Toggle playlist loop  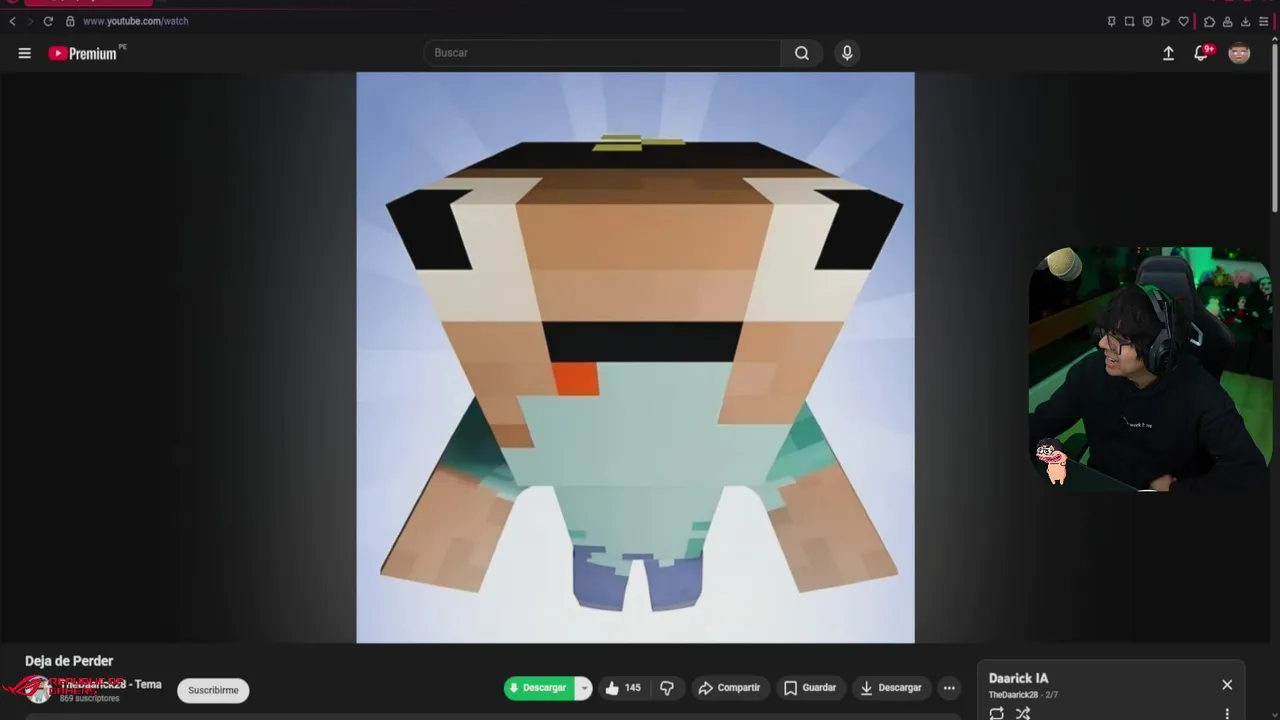pyautogui.click(x=997, y=713)
